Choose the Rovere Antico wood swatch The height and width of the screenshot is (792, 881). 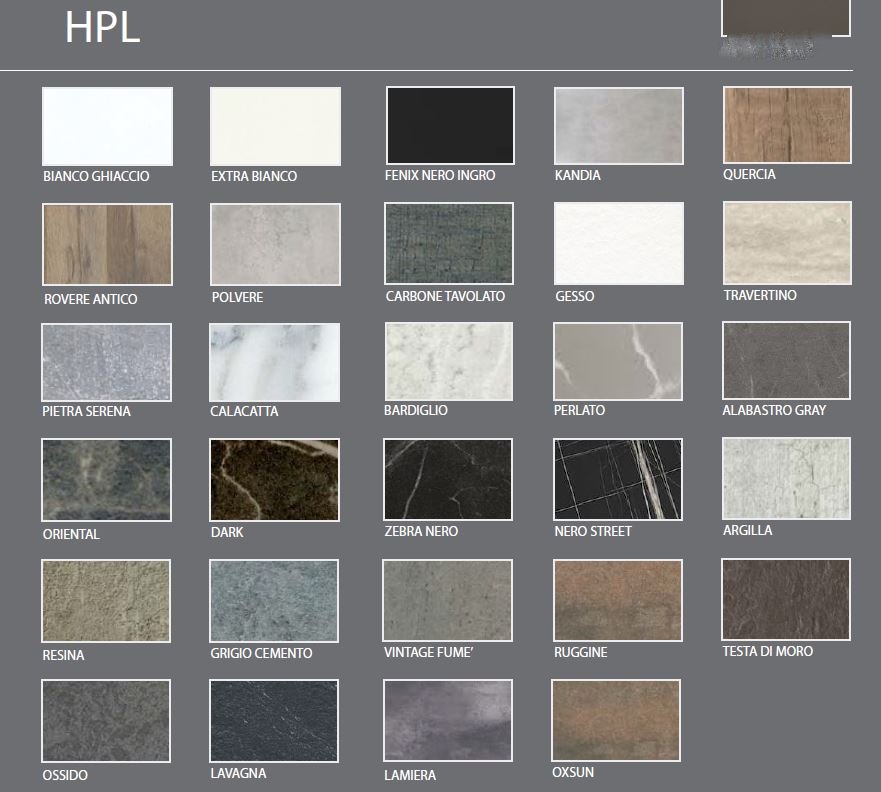(x=107, y=244)
